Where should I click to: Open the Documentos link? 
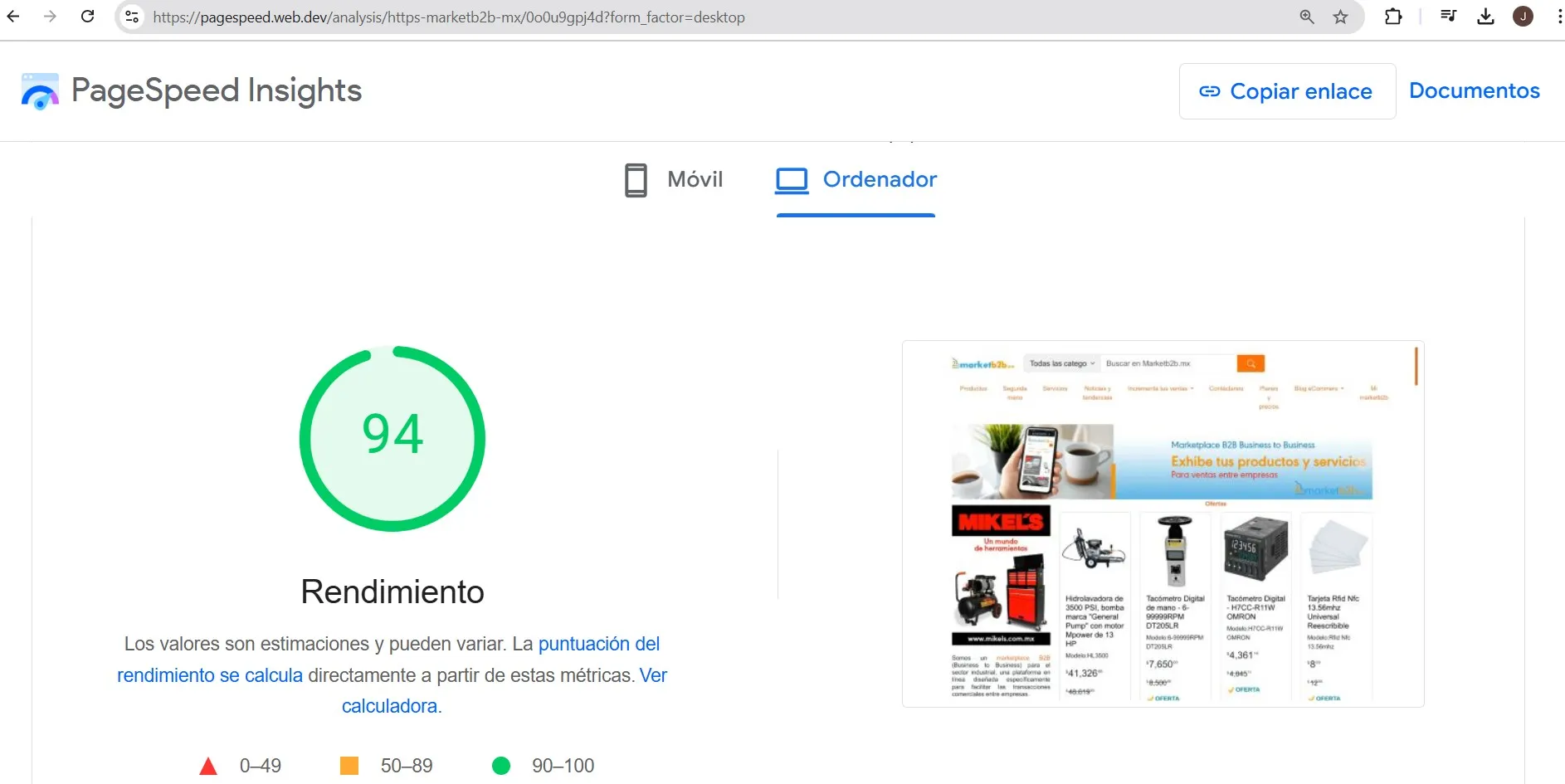(1475, 90)
